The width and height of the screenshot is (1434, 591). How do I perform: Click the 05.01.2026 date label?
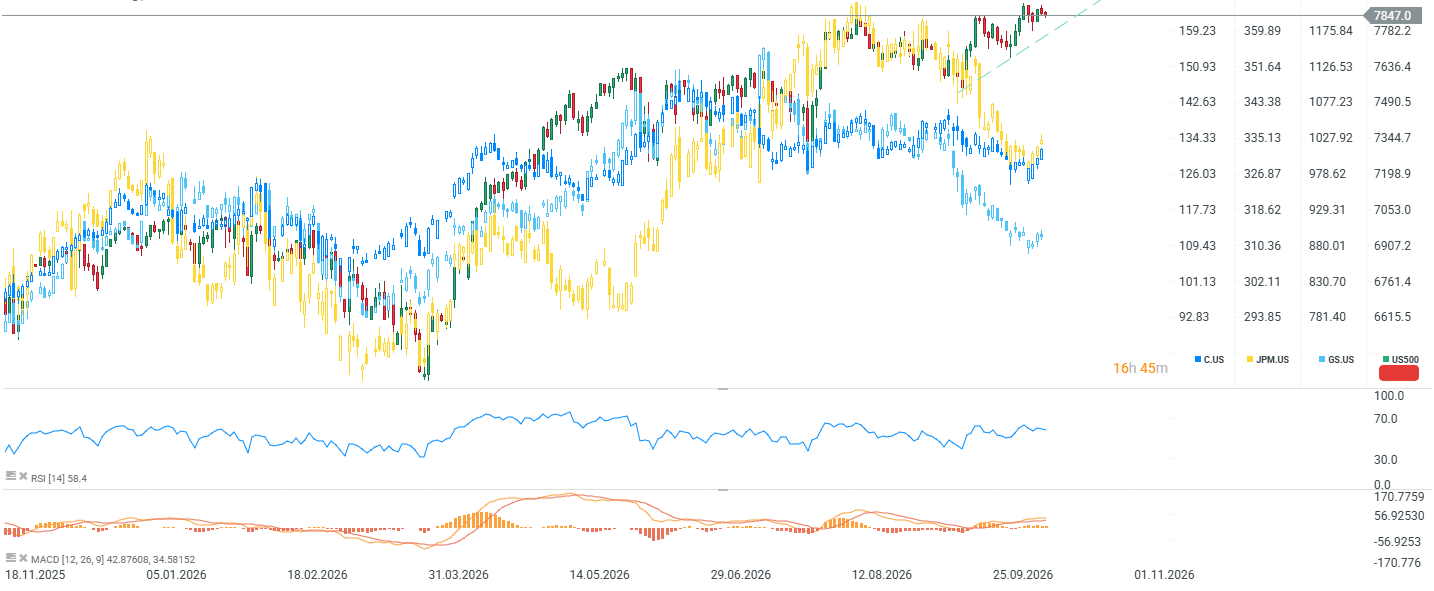click(176, 575)
